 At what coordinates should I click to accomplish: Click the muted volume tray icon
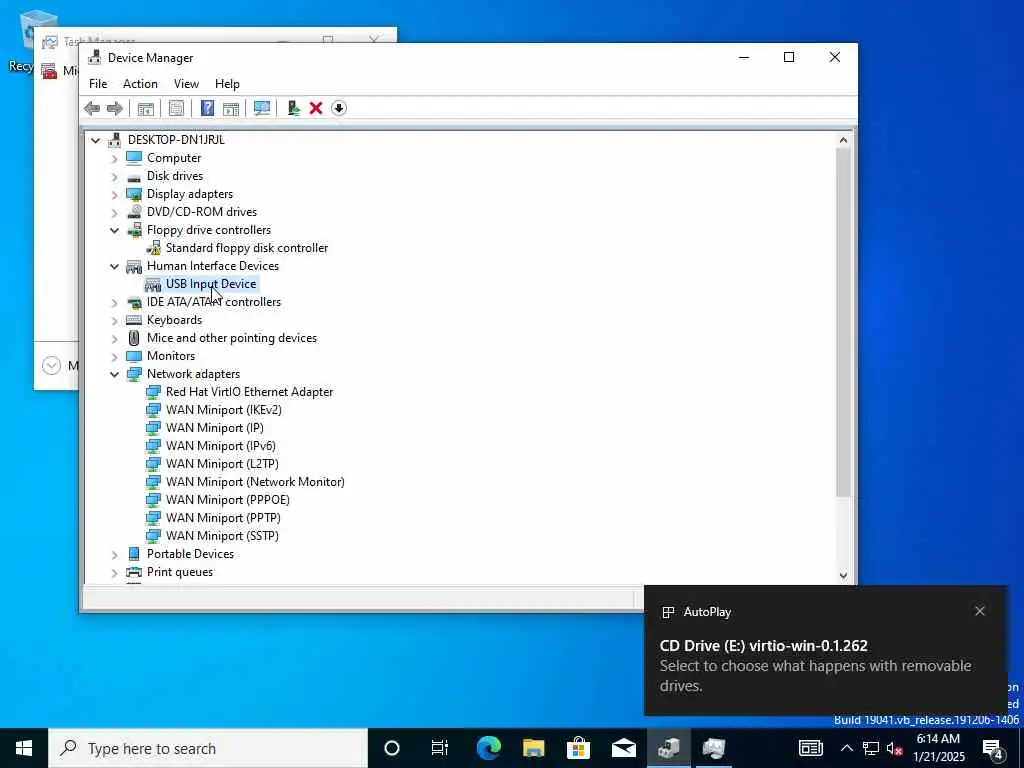pyautogui.click(x=894, y=749)
